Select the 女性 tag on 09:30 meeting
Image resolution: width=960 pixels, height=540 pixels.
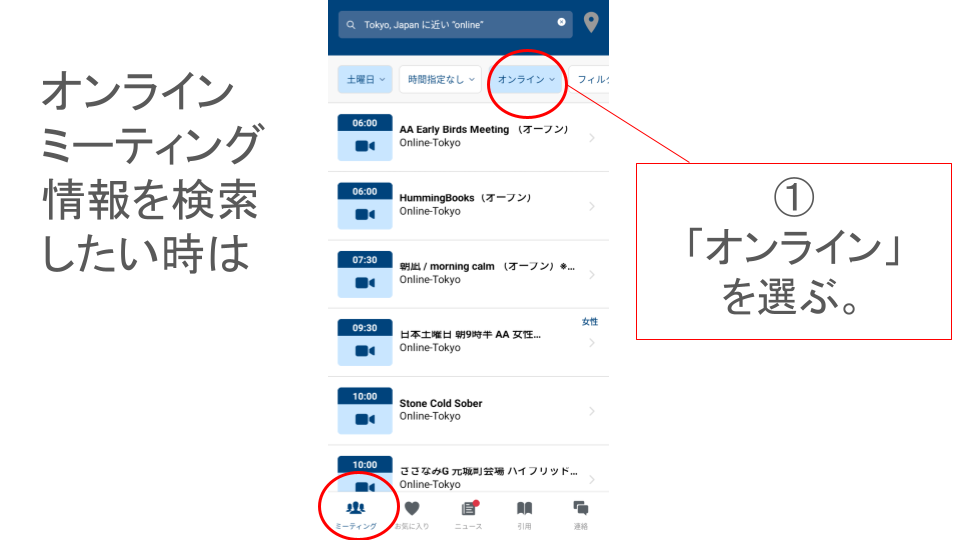590,322
